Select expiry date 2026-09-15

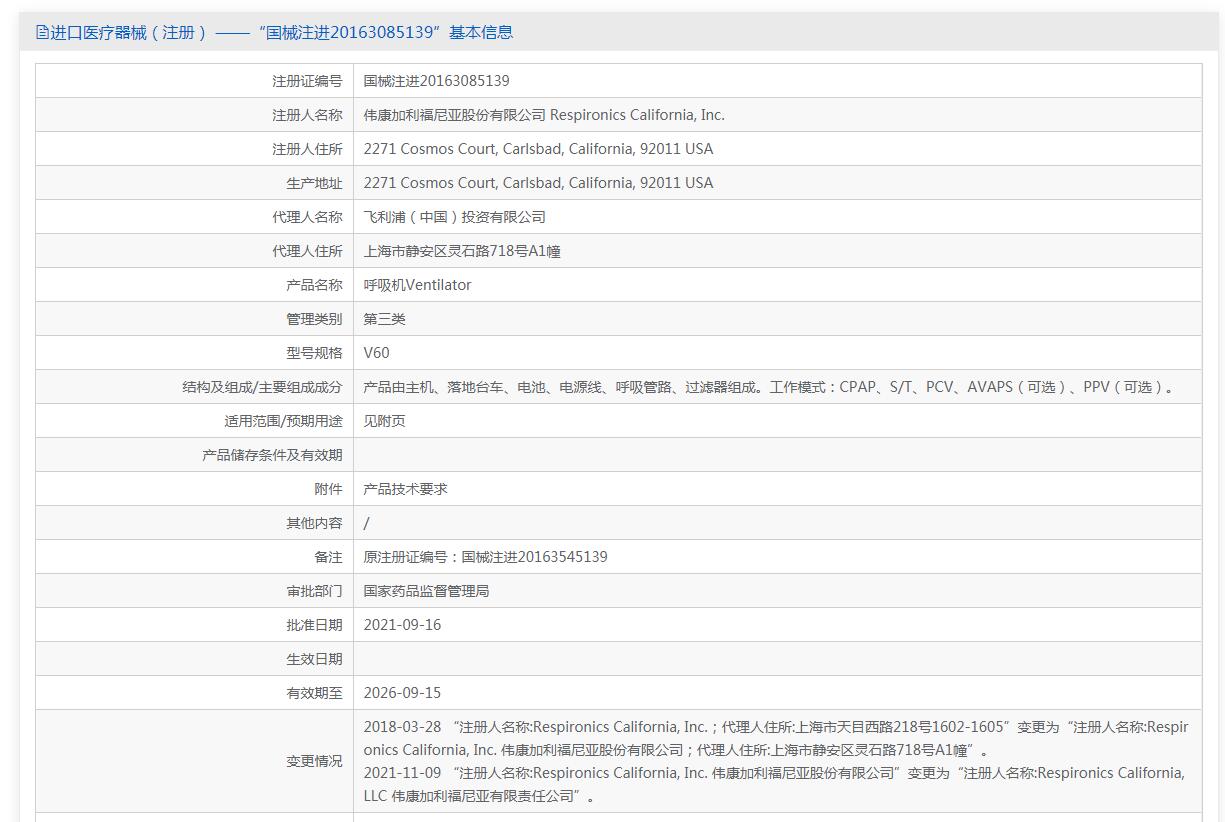[402, 693]
